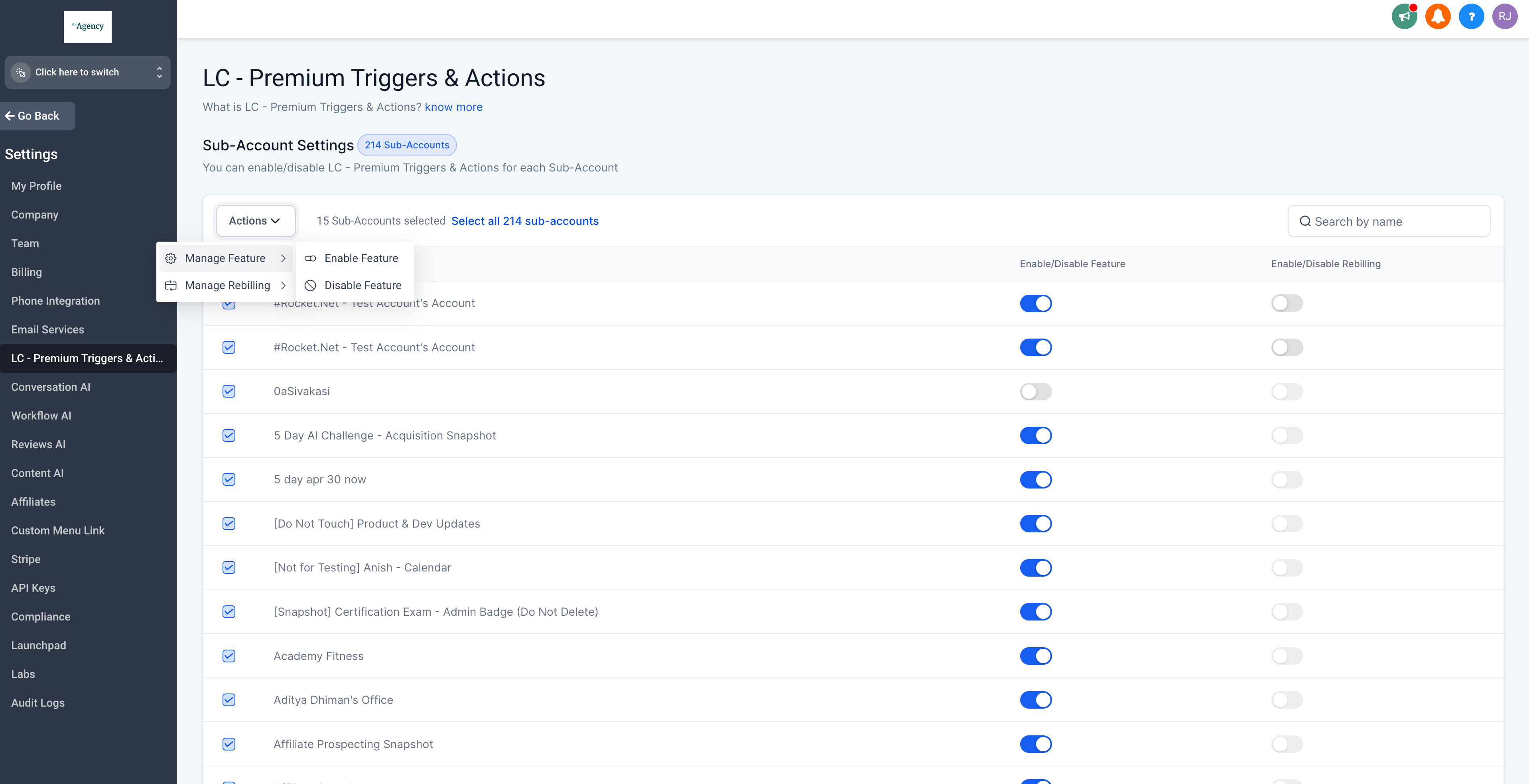Enable feature toggle for 0aSivakasi
The image size is (1529, 784).
(1036, 392)
